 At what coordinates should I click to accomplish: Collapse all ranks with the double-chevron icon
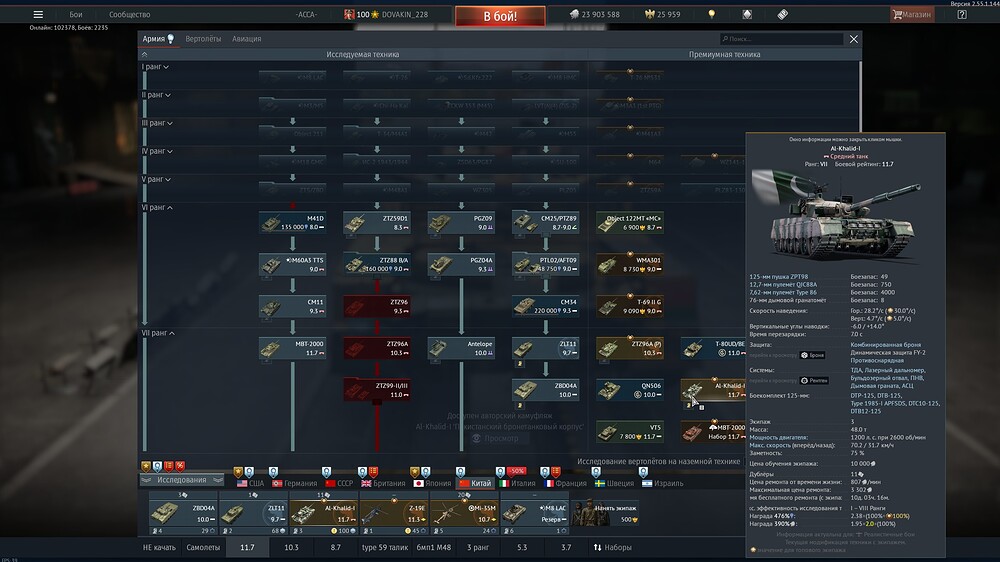[145, 55]
